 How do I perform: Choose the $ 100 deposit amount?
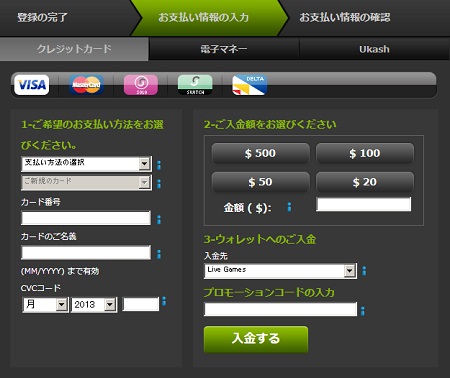click(365, 153)
